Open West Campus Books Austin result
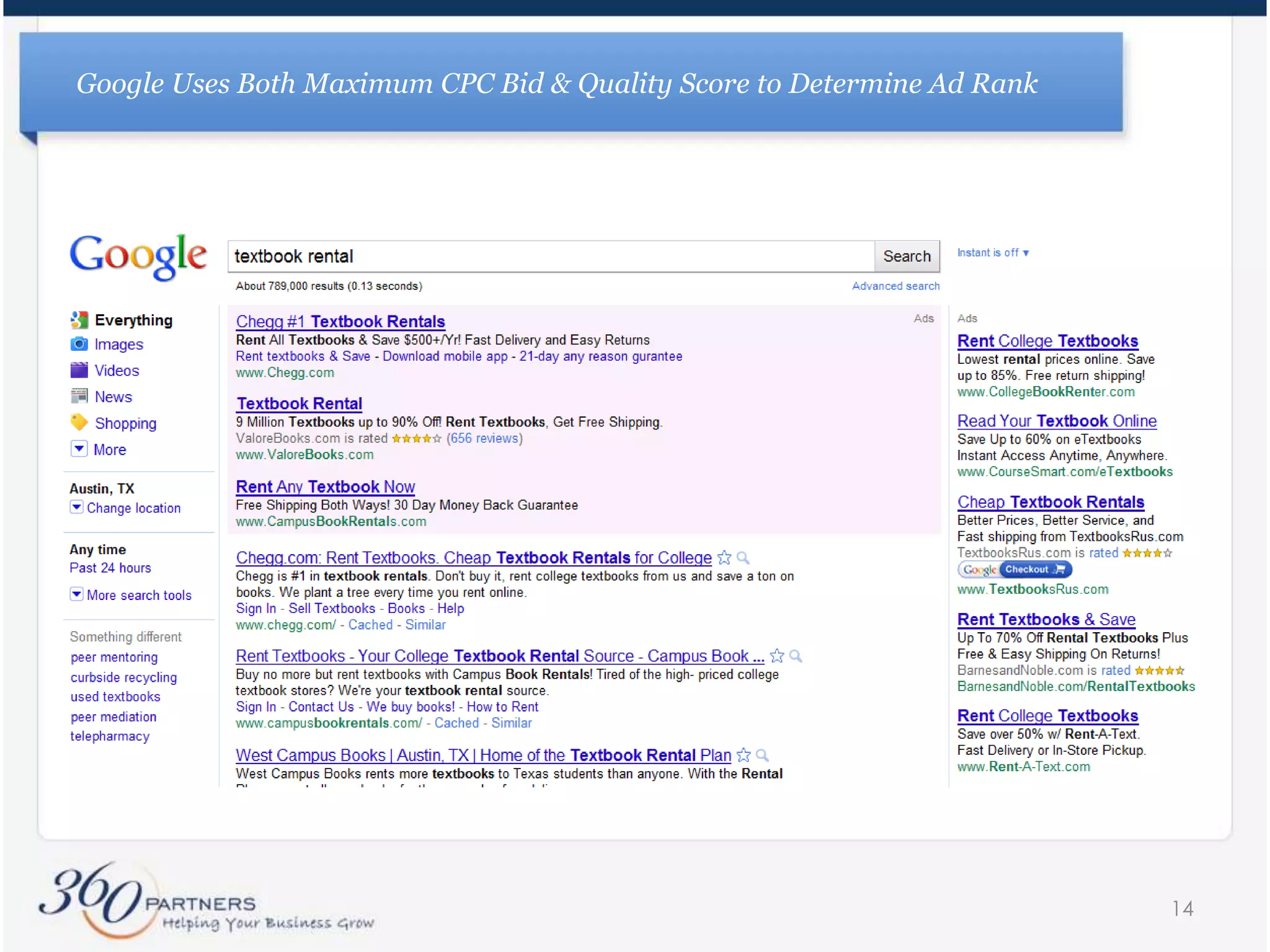Viewport: 1270px width, 952px height. click(483, 755)
